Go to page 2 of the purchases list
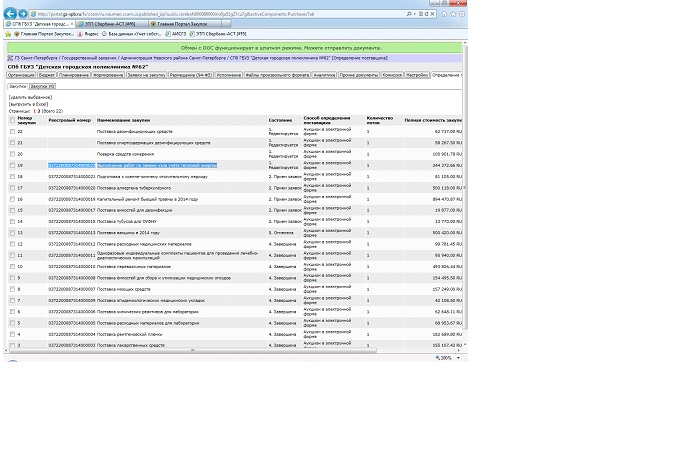Screen dimensions: 685x452 pos(39,111)
